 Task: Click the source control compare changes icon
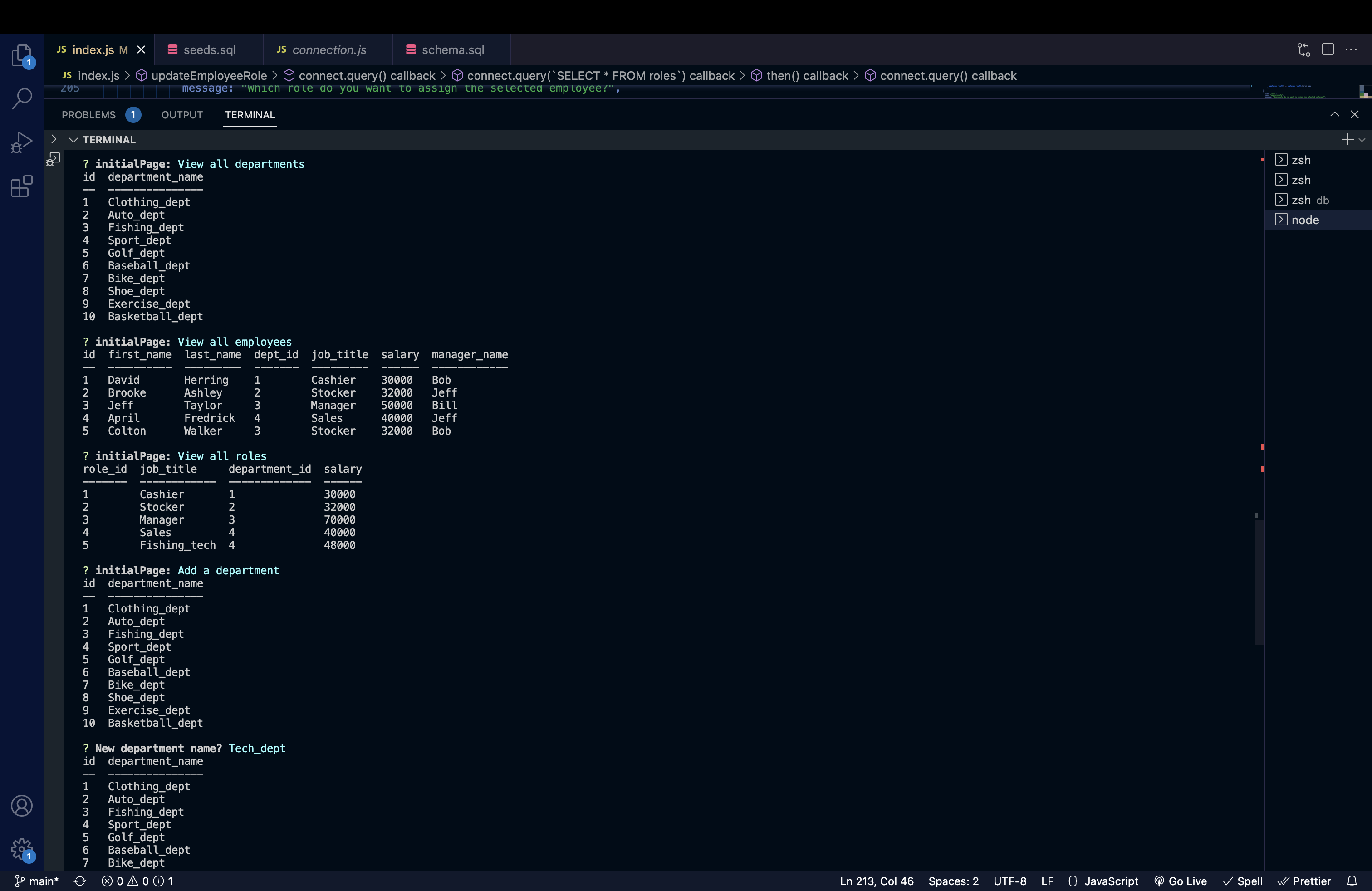(x=1303, y=49)
